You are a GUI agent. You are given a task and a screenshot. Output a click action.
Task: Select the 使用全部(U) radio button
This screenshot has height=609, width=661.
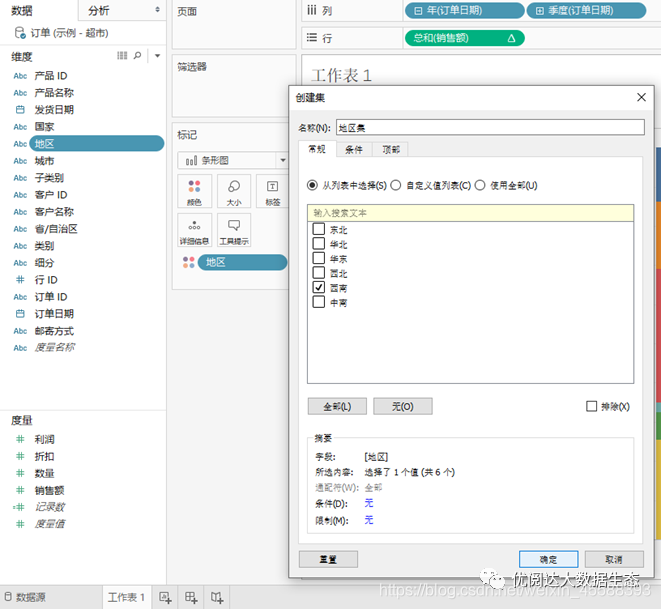click(x=480, y=185)
